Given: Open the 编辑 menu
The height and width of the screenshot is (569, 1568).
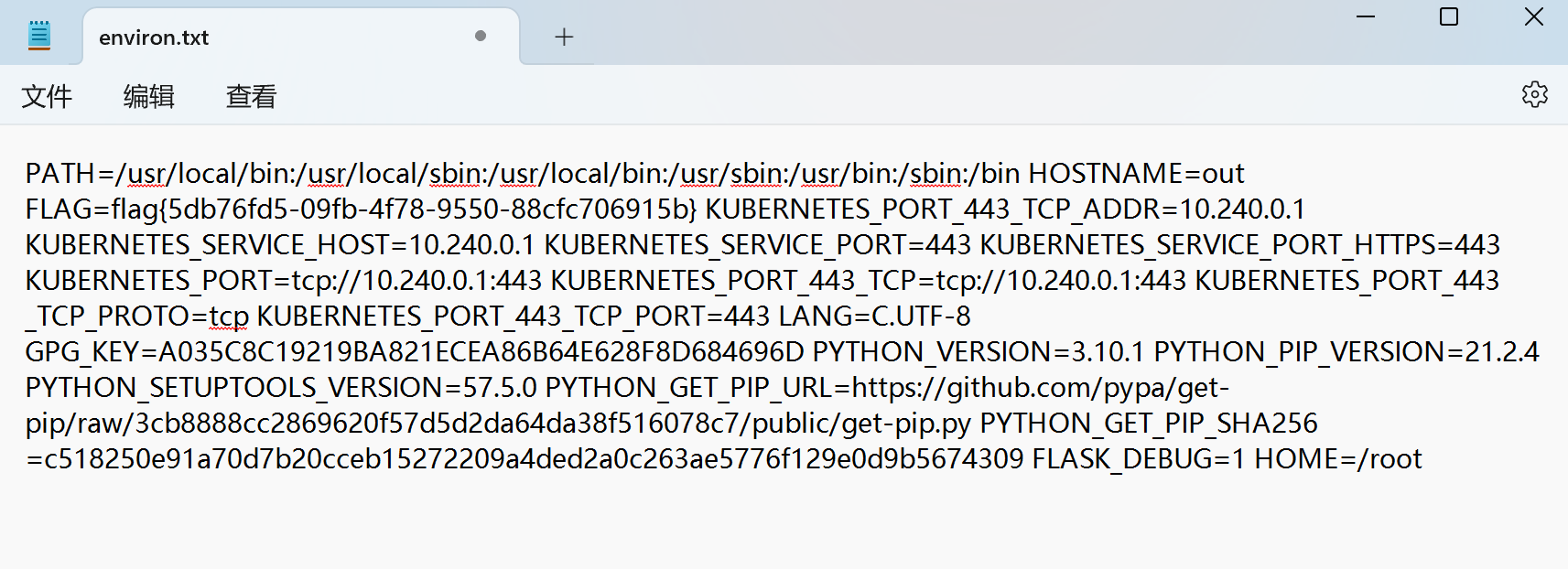Looking at the screenshot, I should point(149,96).
